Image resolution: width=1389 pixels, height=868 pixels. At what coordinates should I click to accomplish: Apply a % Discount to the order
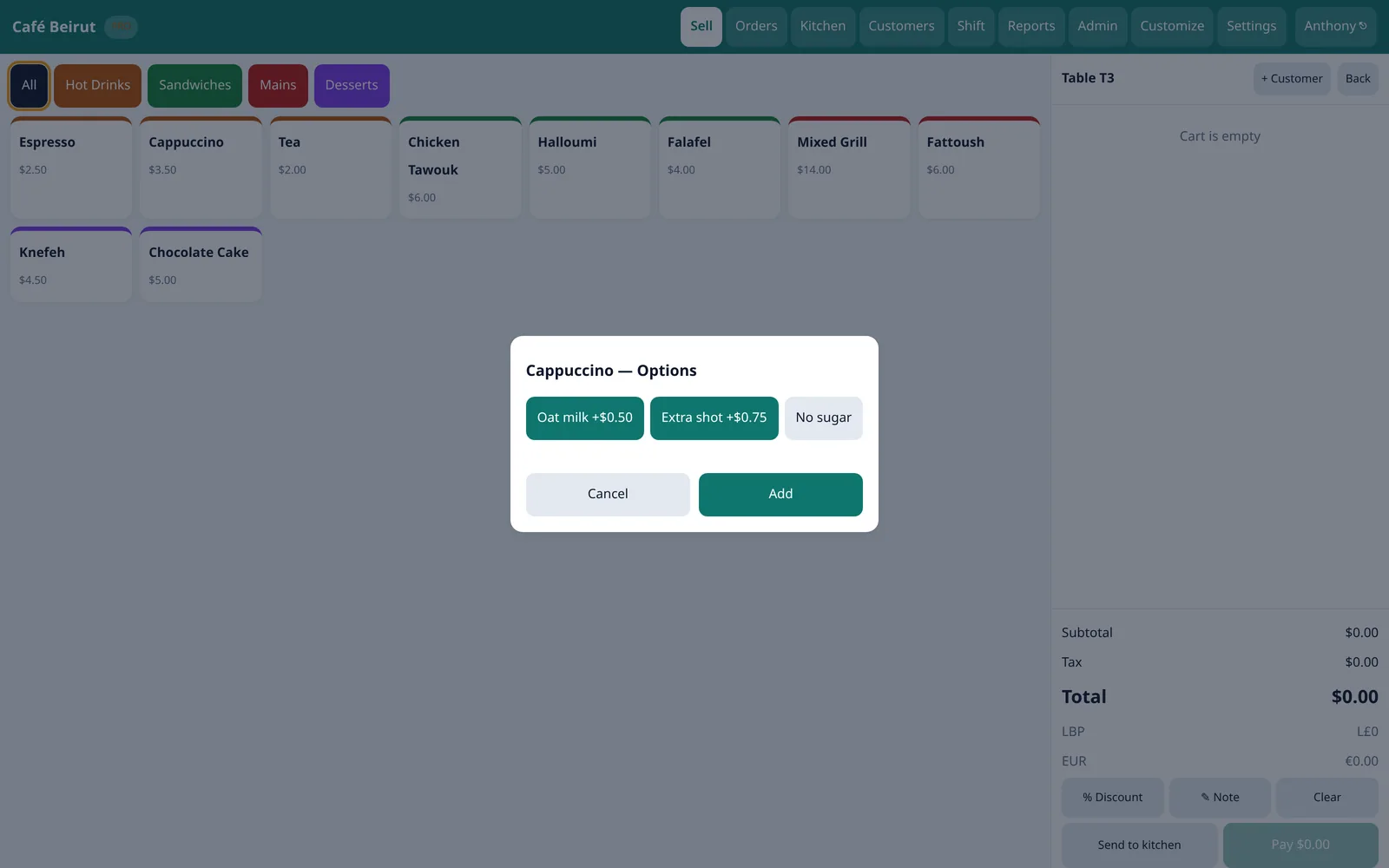pos(1112,798)
